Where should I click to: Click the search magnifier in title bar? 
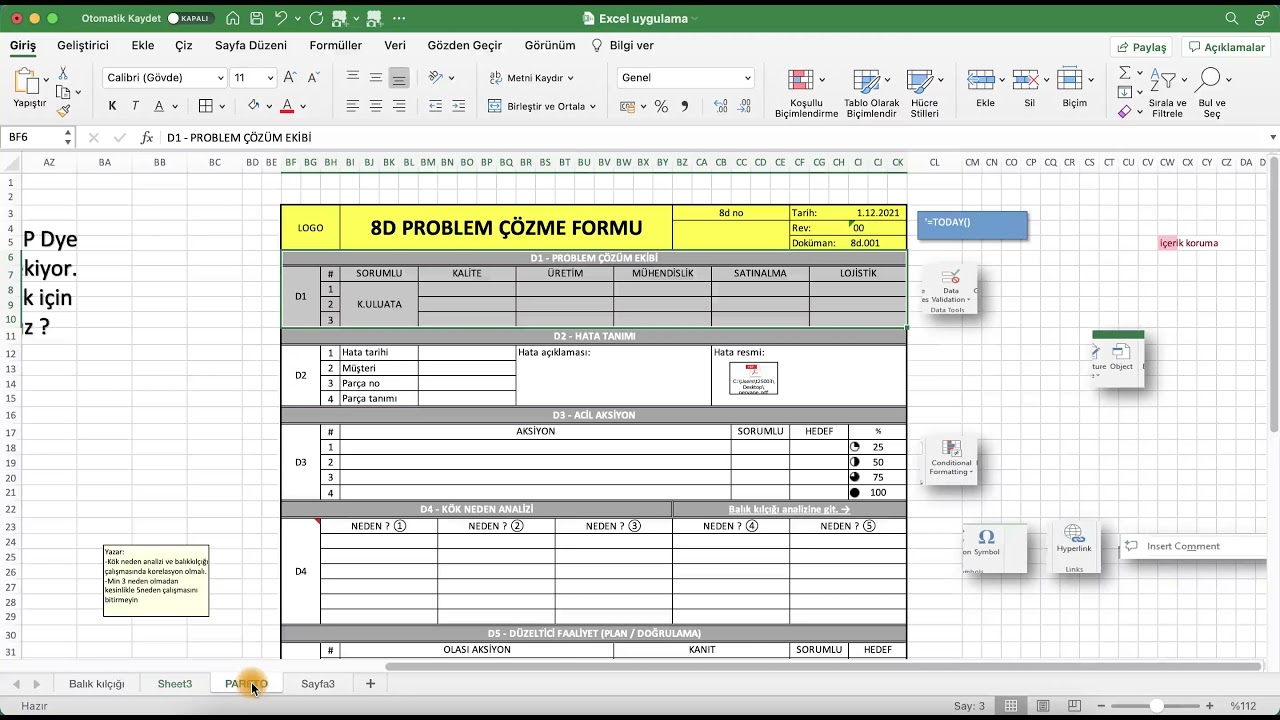[1232, 18]
